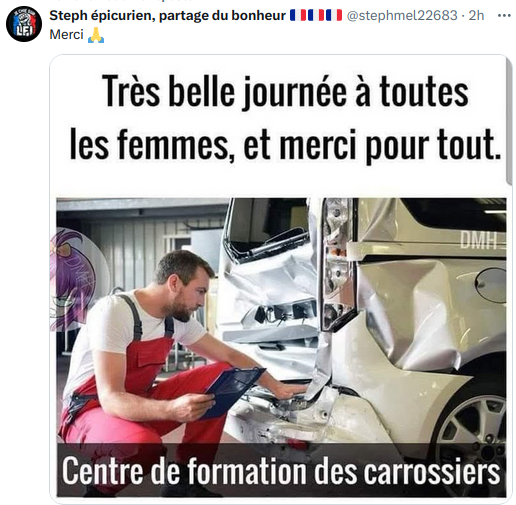Click the vertical scrollbar beside the image
Image resolution: width=516 pixels, height=505 pixels.
click(509, 120)
